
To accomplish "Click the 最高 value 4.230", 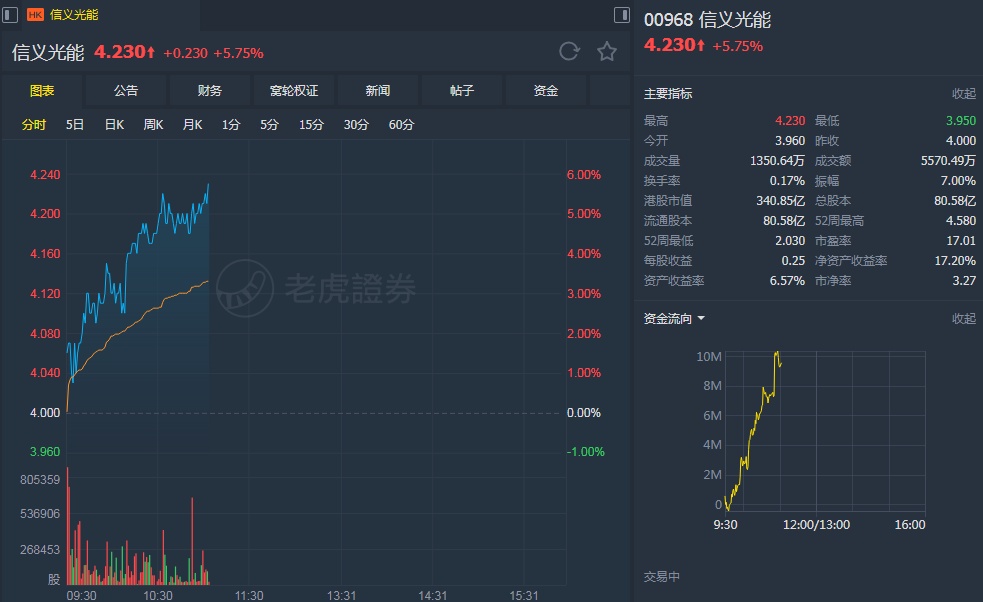I will 790,120.
